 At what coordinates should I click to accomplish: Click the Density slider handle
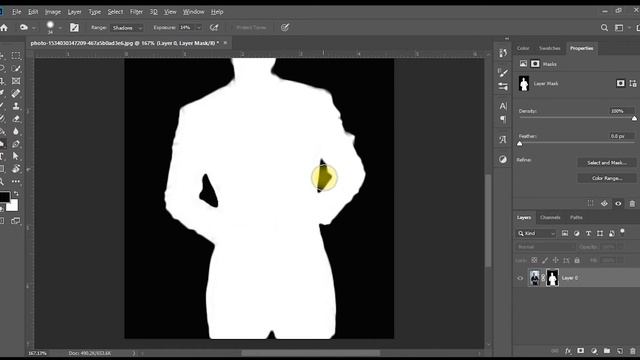click(x=634, y=118)
